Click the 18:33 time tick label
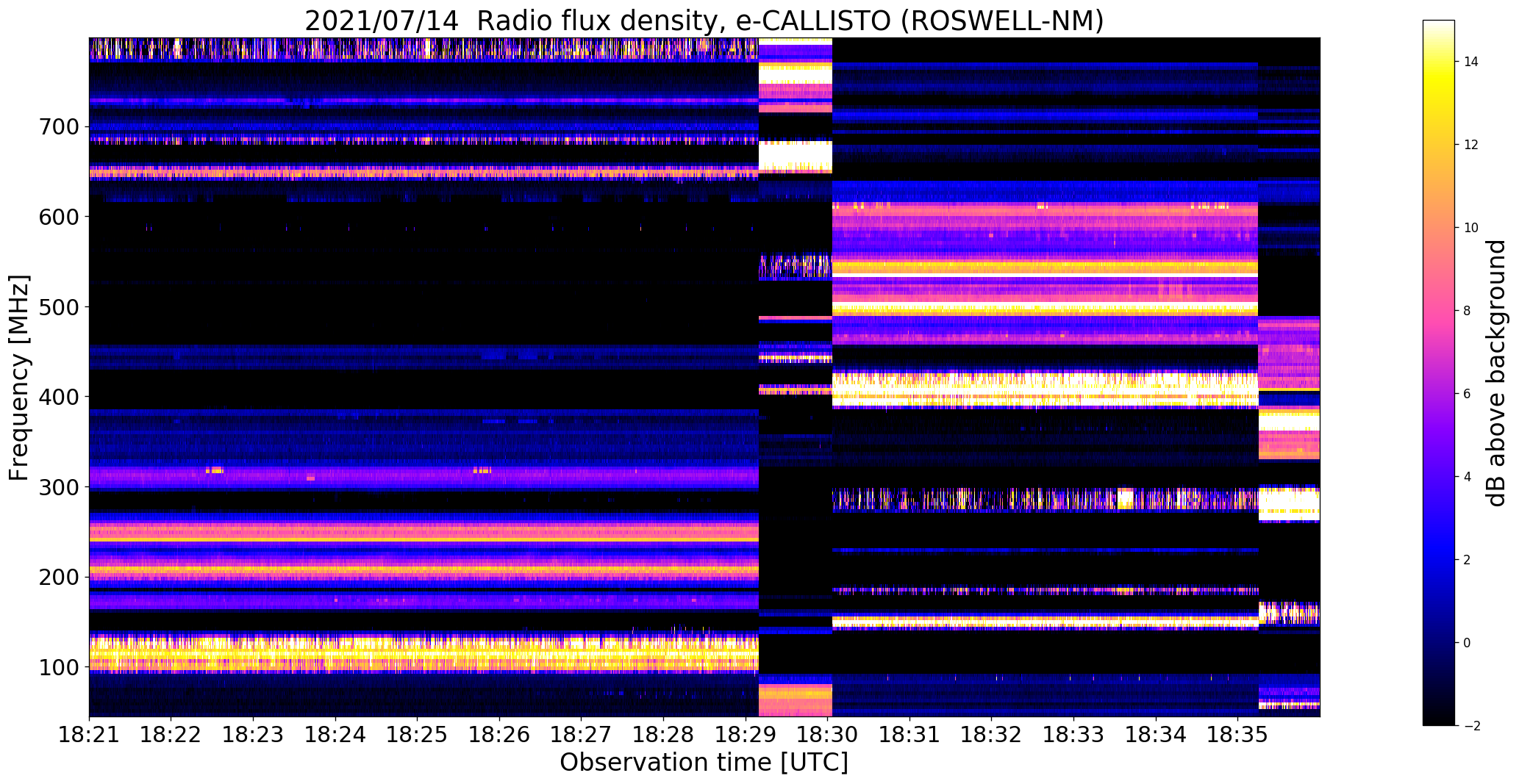The image size is (1519, 784). pyautogui.click(x=1074, y=735)
